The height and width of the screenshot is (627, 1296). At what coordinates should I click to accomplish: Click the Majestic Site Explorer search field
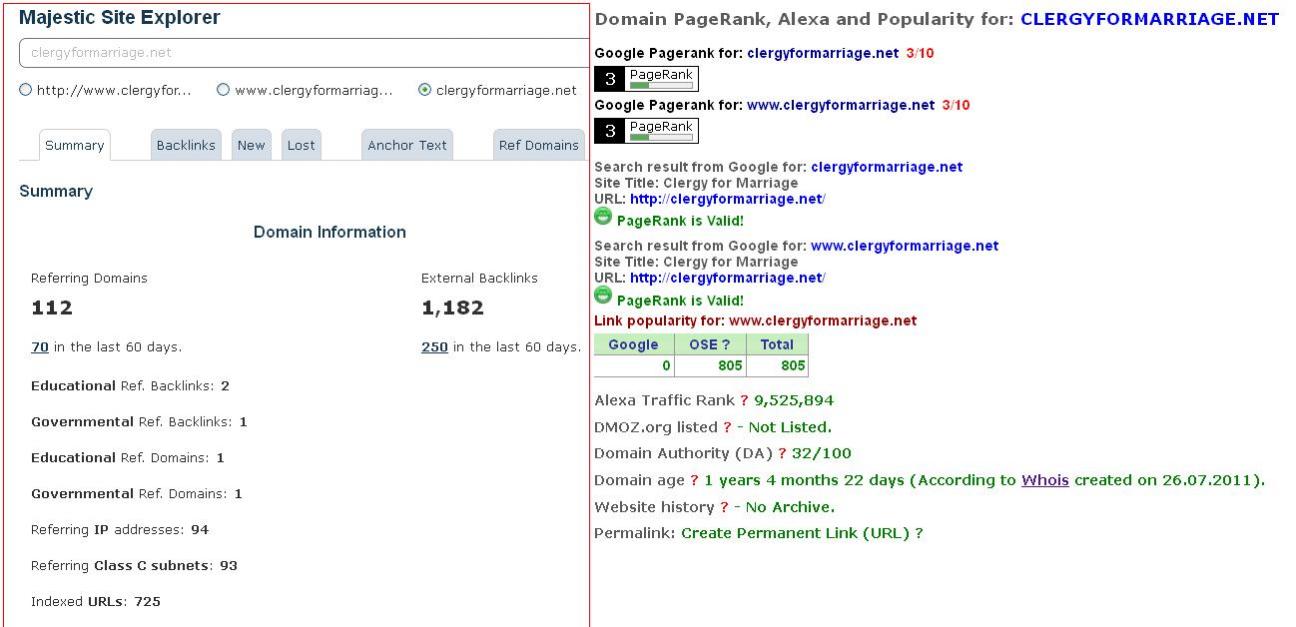pos(304,53)
